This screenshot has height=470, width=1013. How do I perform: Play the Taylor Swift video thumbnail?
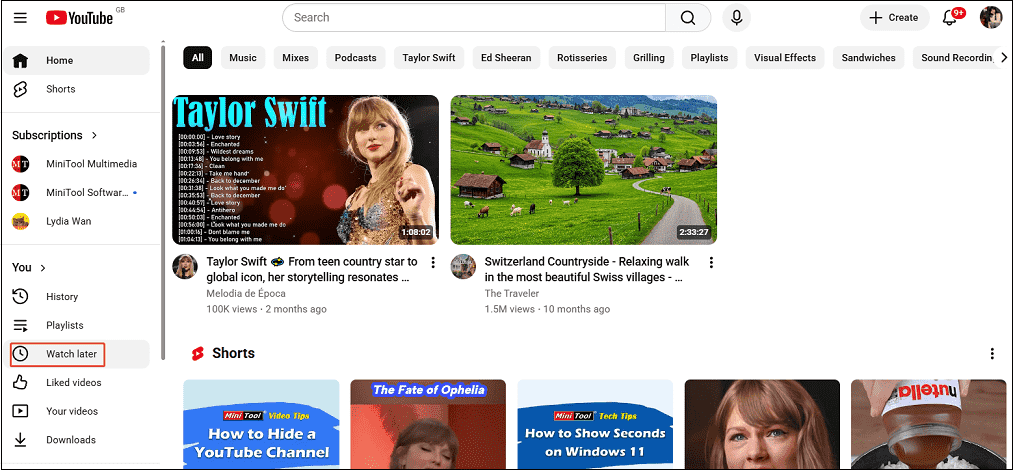[x=306, y=170]
